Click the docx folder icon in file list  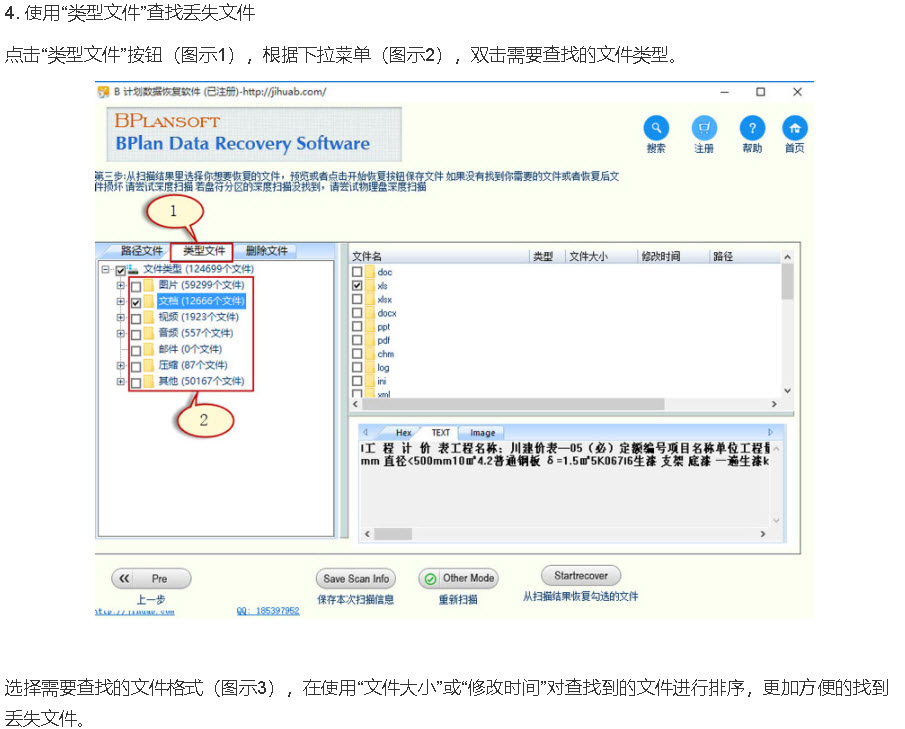tap(370, 313)
